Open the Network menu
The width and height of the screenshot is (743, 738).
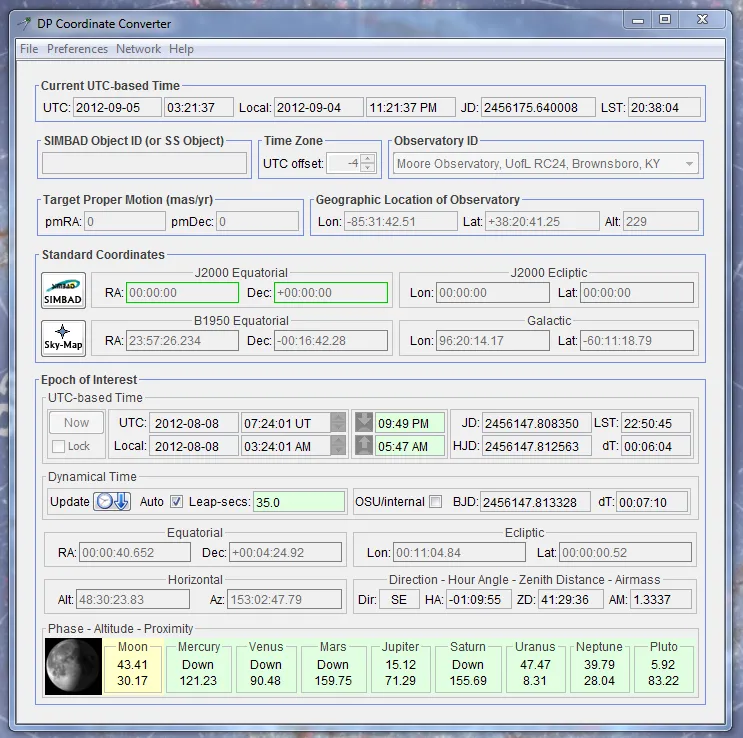[x=138, y=49]
